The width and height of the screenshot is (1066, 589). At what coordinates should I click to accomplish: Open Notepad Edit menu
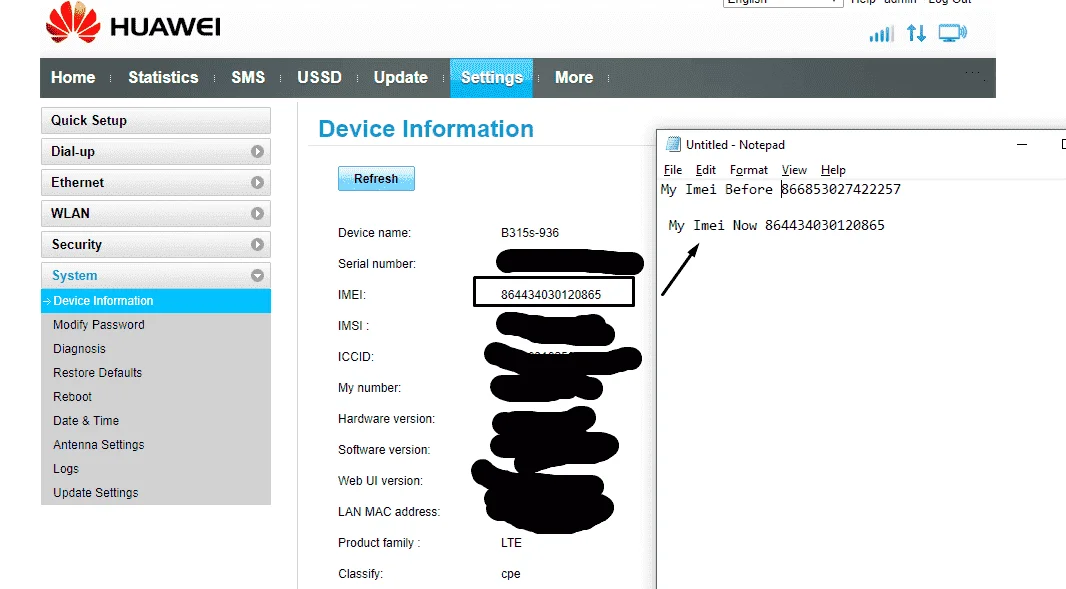[x=705, y=170]
